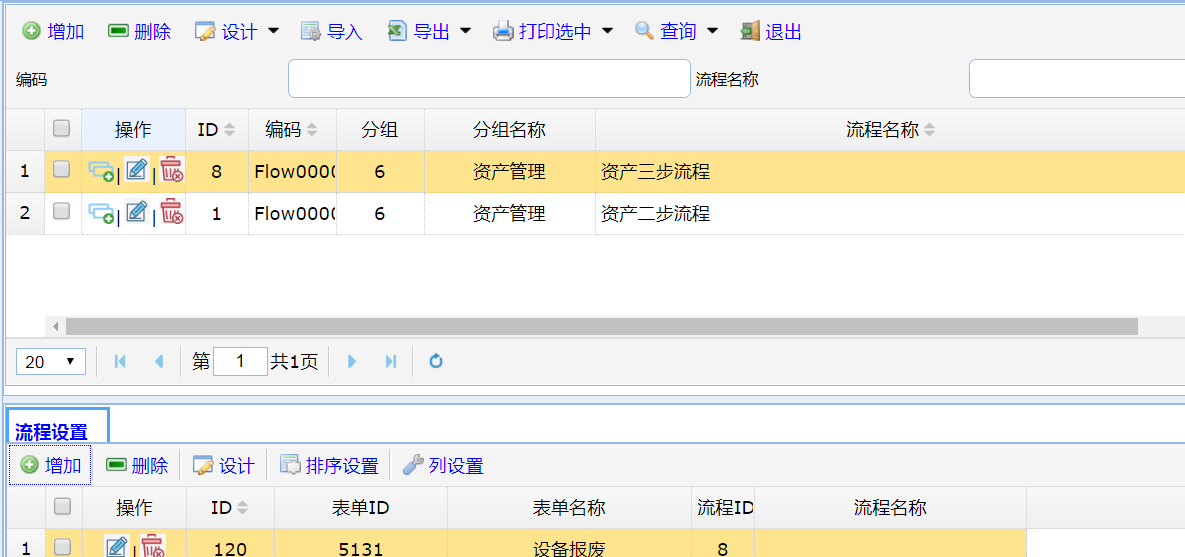Toggle the select-all checkbox in upper table header
The image size is (1185, 557).
[62, 129]
